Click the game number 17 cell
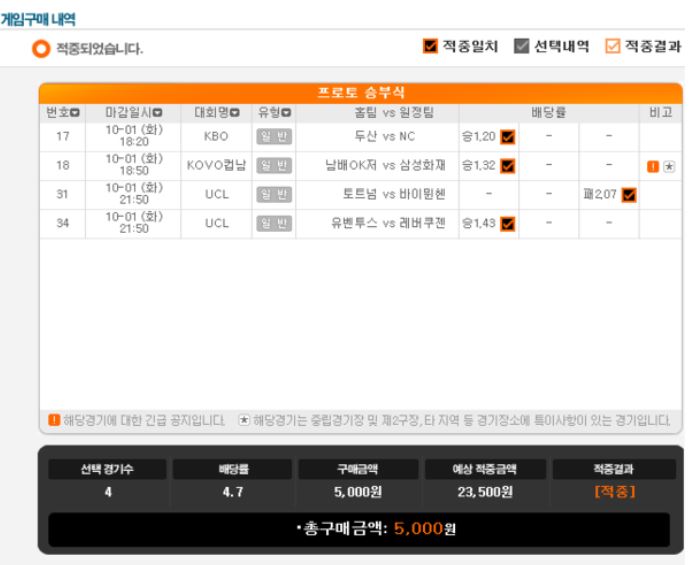Screen dimensions: 695x565 [62, 136]
